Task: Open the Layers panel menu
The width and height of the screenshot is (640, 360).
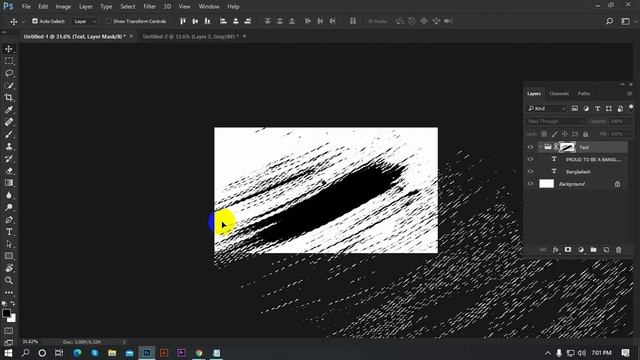Action: [x=629, y=93]
